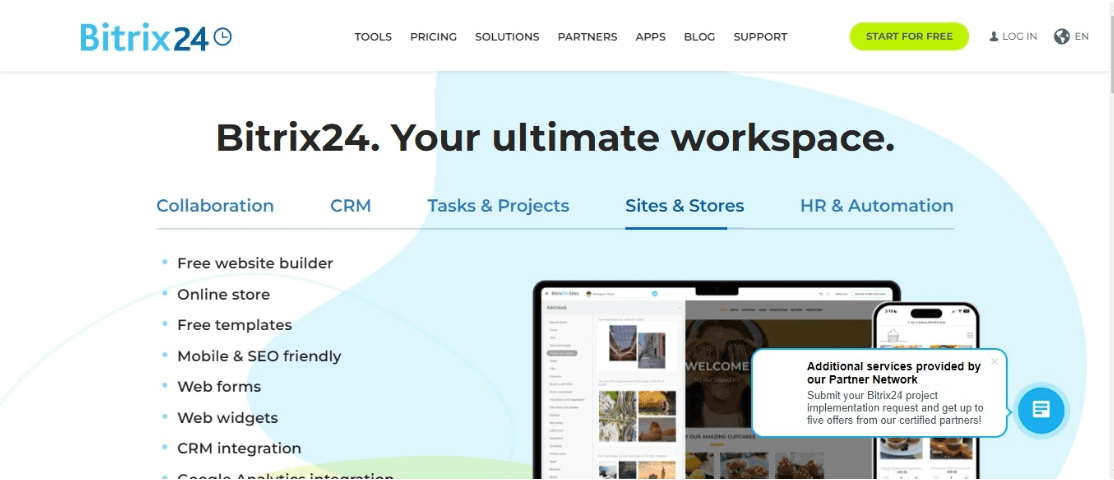Click the 'Free templates' list item

(x=234, y=325)
